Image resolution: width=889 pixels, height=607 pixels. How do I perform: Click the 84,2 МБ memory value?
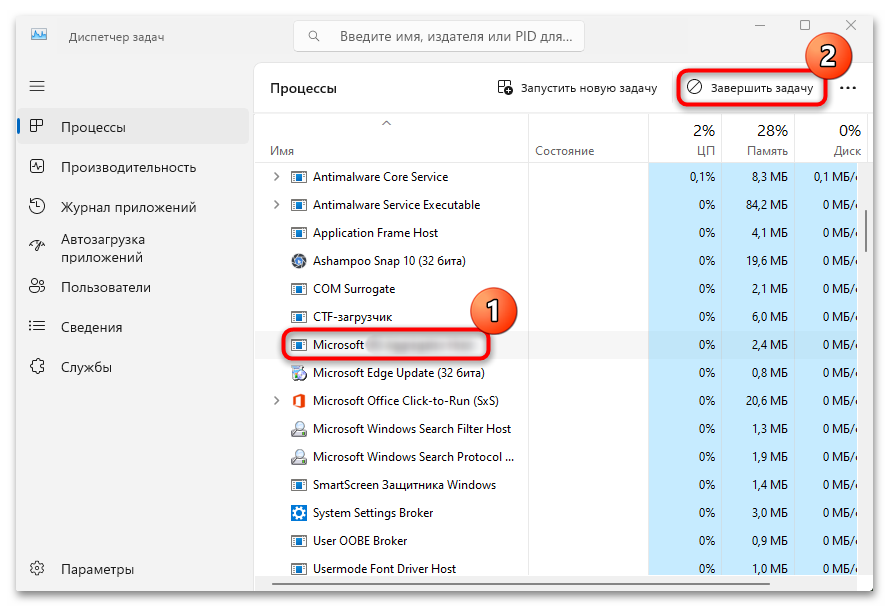coord(767,205)
